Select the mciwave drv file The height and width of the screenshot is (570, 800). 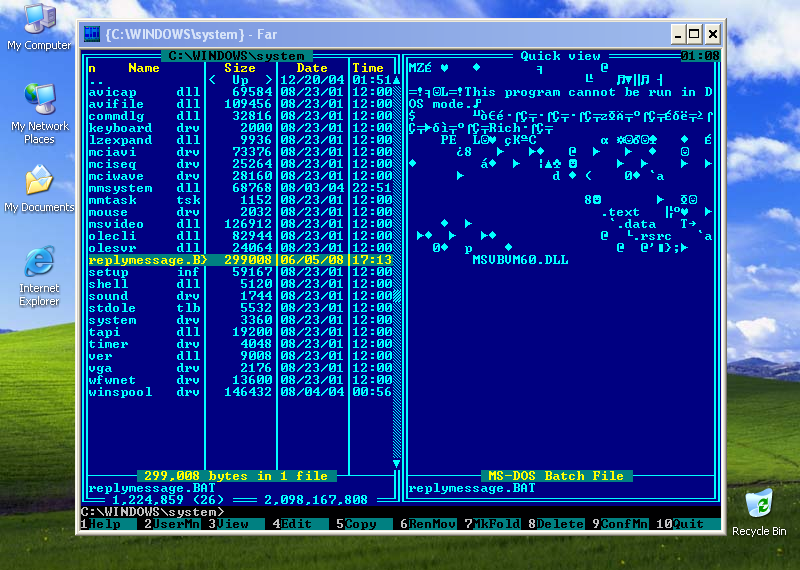pos(240,176)
